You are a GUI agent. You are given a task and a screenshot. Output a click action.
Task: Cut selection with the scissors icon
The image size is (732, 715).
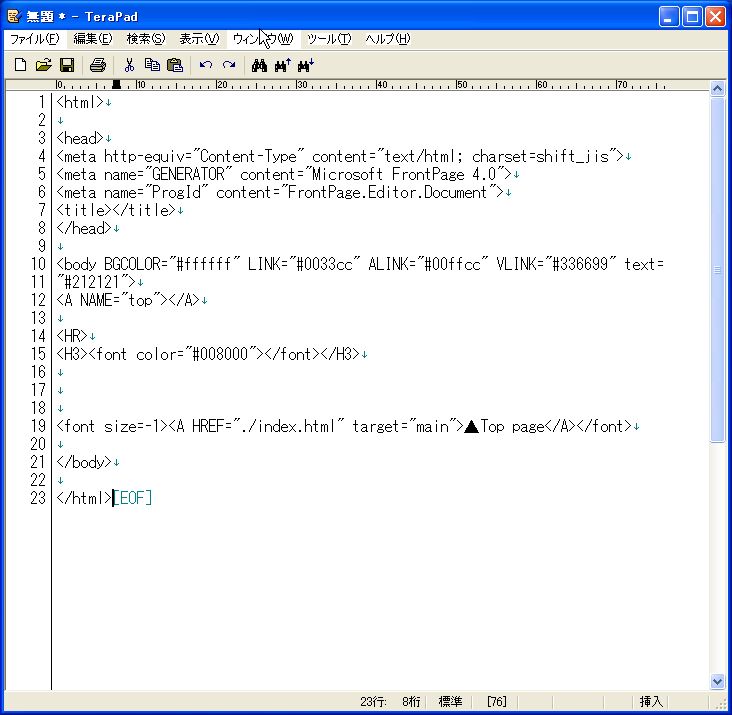129,65
